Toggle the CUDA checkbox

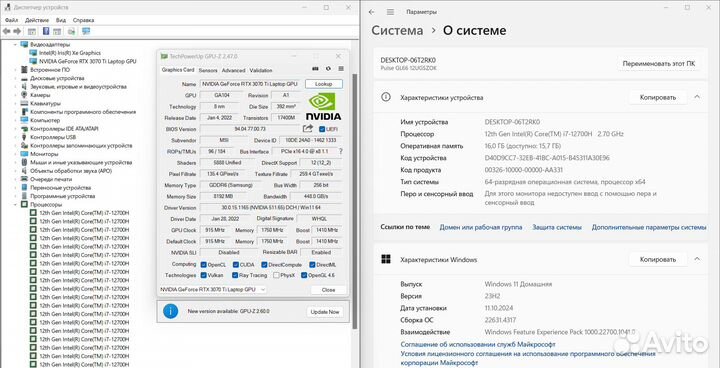point(236,265)
